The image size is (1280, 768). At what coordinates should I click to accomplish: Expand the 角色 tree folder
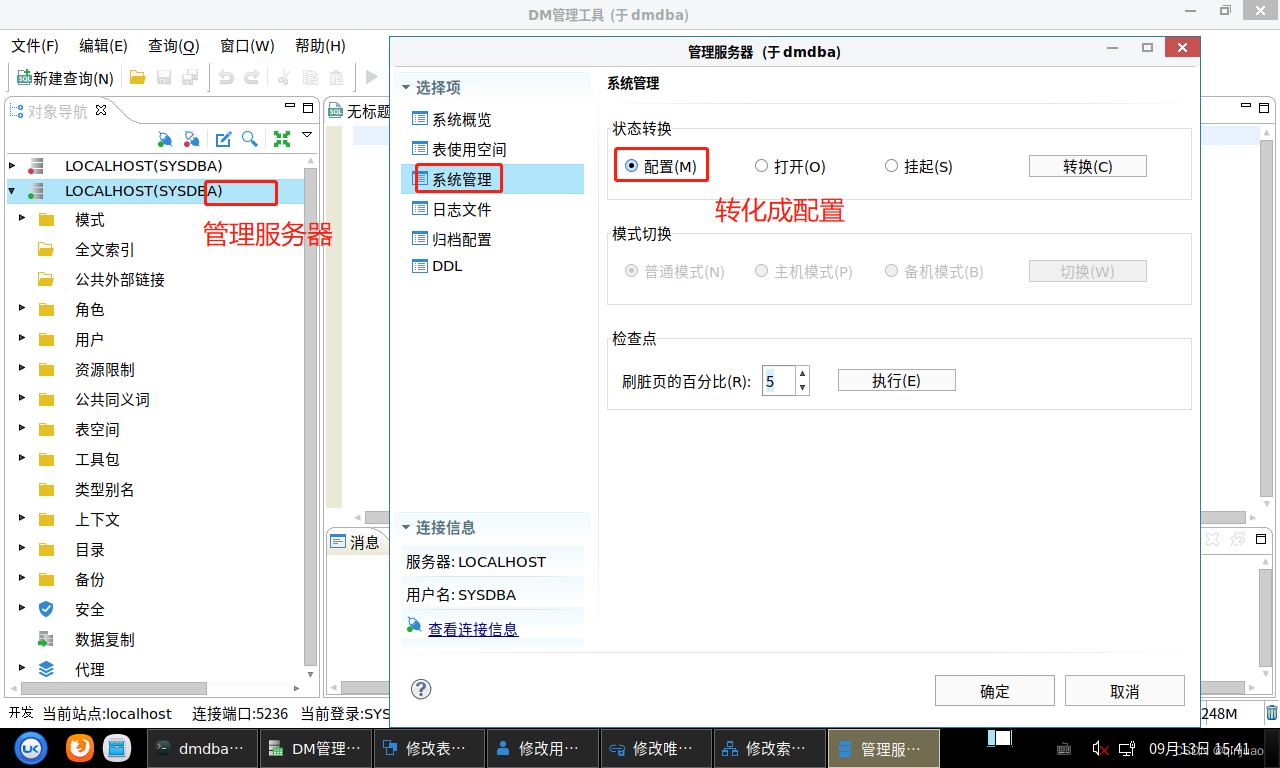22,309
